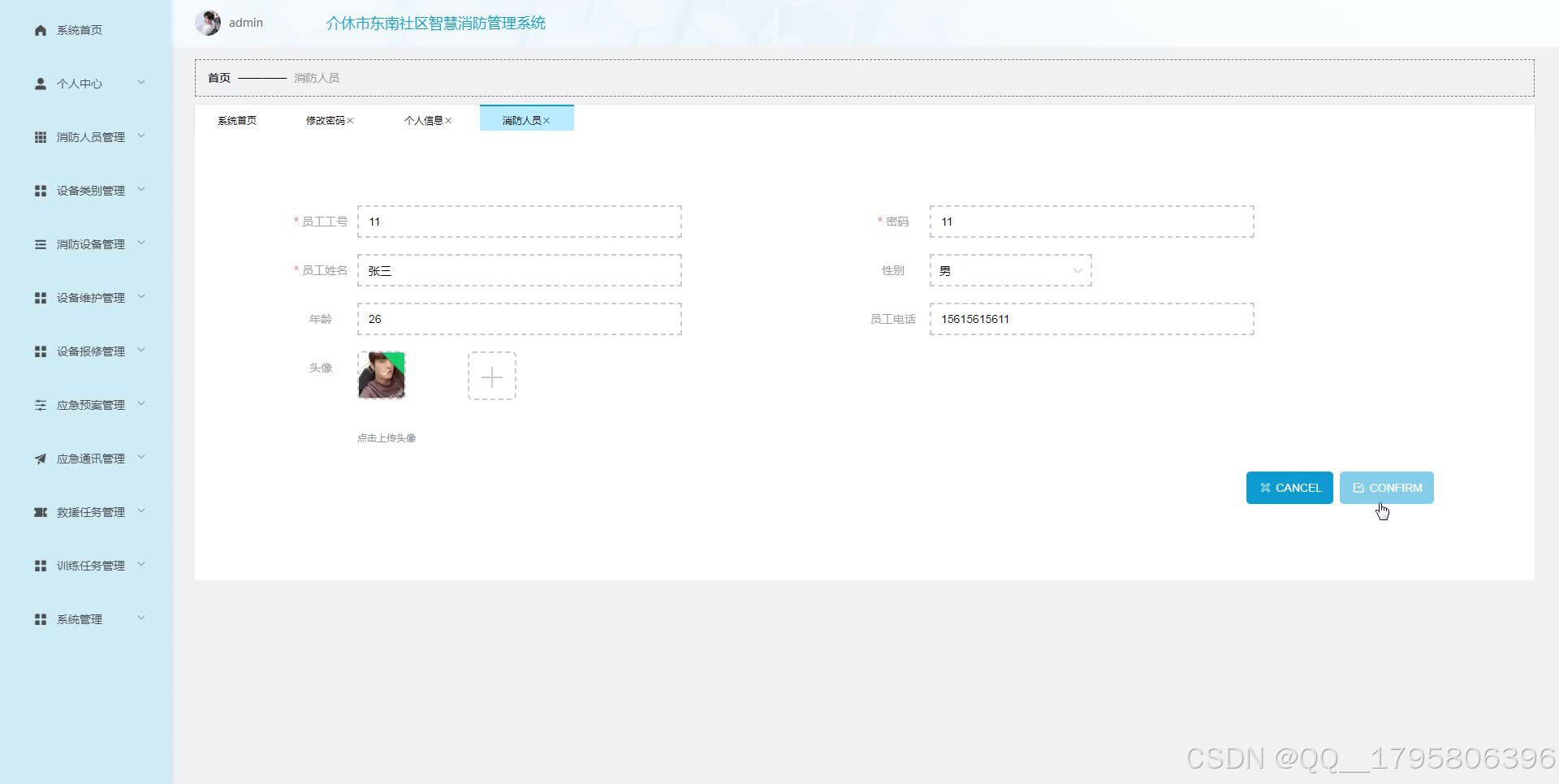The width and height of the screenshot is (1559, 784).
Task: Expand the 设备维护管理 sidebar section chevron
Action: 143,297
